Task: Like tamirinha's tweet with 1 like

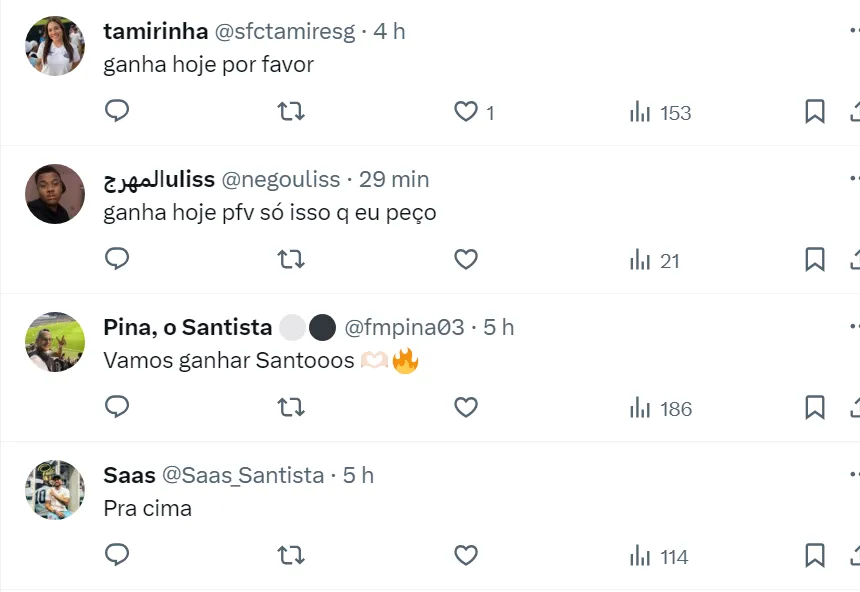Action: point(466,112)
